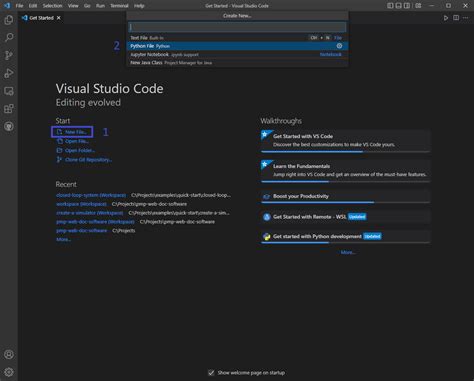Viewport: 474px width, 381px height.
Task: Open recent gmp-web-doc-software (Workspace) entry
Action: pos(95,222)
